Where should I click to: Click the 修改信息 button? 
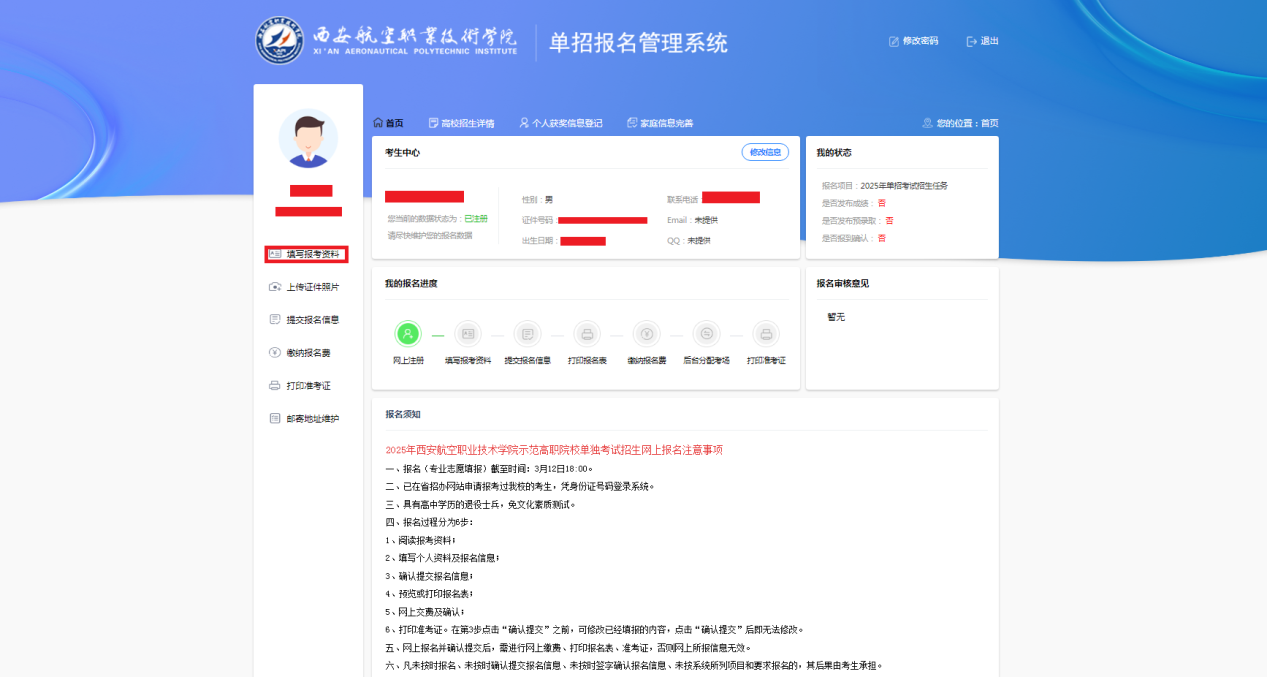(765, 152)
